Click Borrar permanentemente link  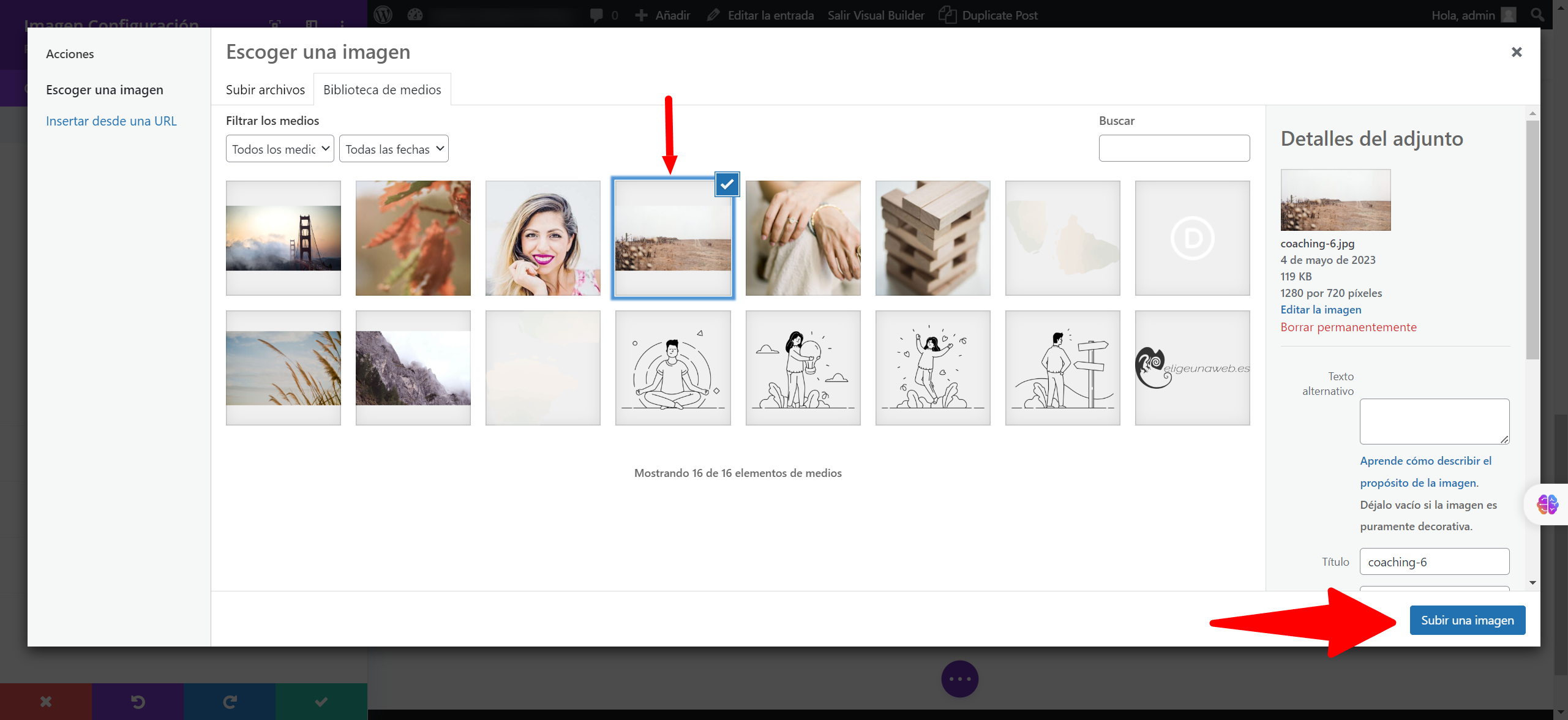pos(1348,327)
